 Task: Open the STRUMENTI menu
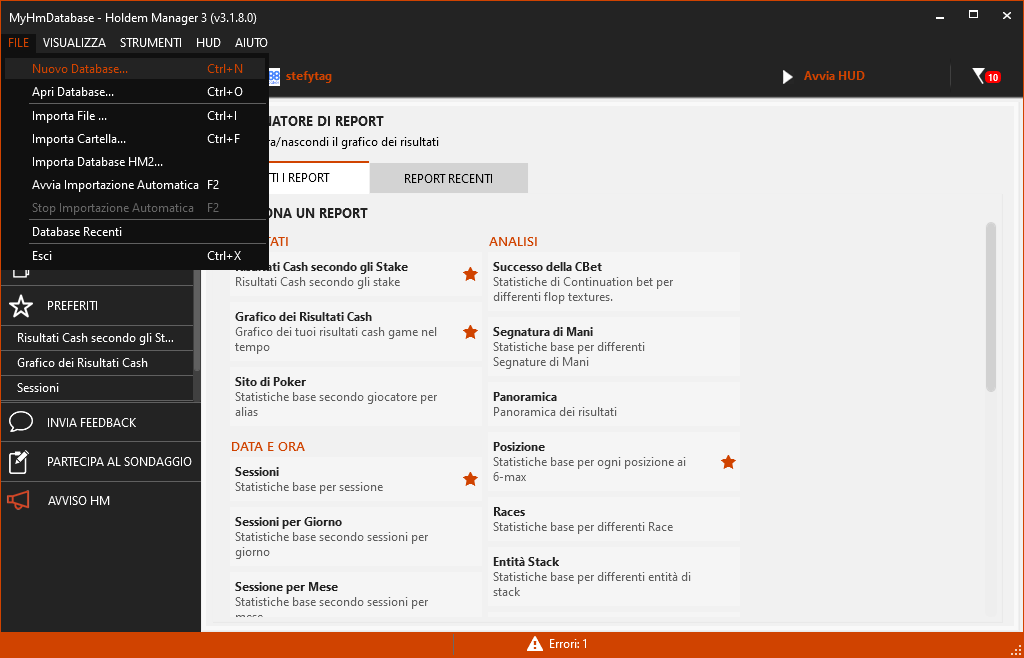pyautogui.click(x=151, y=42)
